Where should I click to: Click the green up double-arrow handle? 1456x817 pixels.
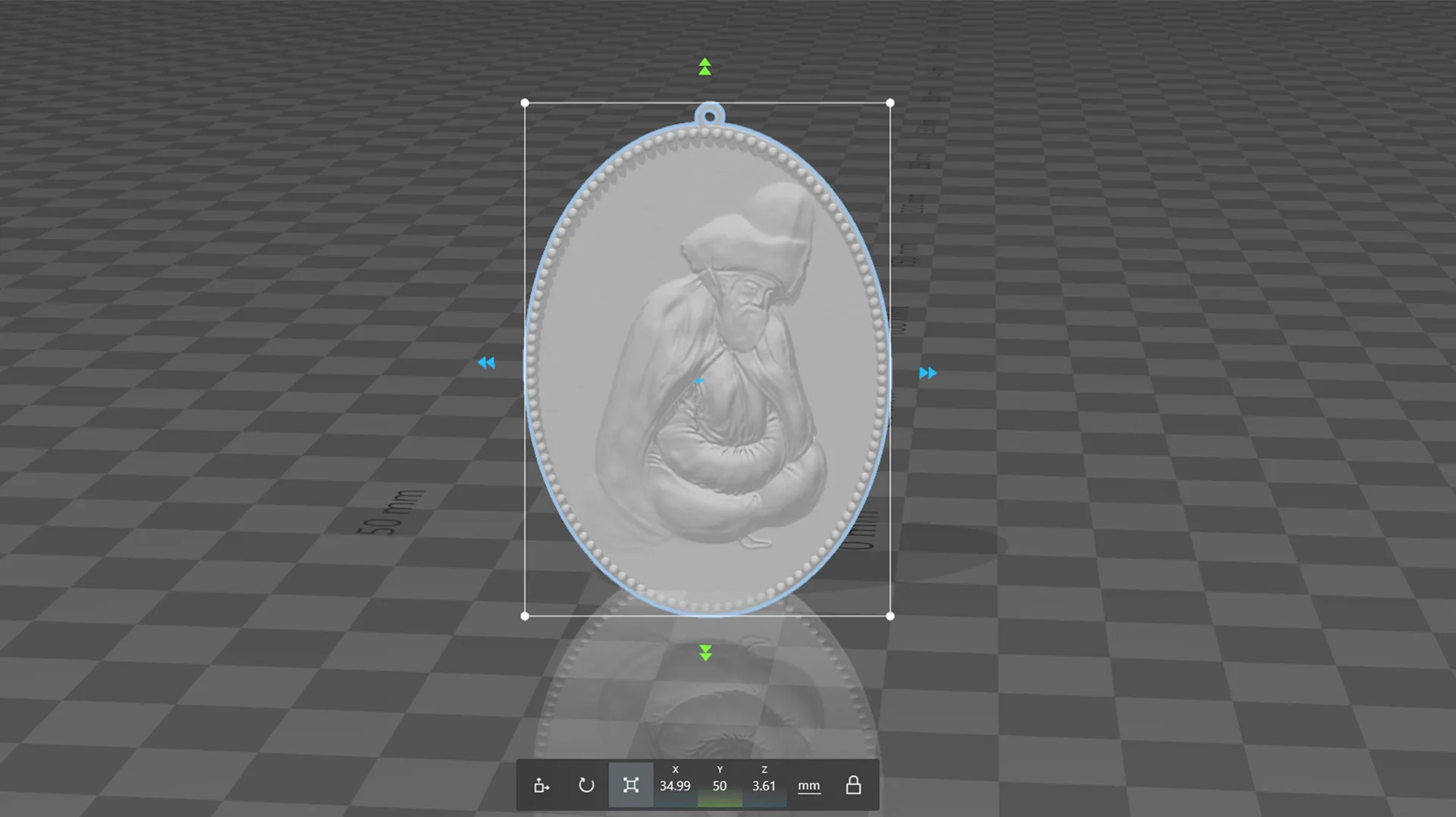[x=705, y=67]
